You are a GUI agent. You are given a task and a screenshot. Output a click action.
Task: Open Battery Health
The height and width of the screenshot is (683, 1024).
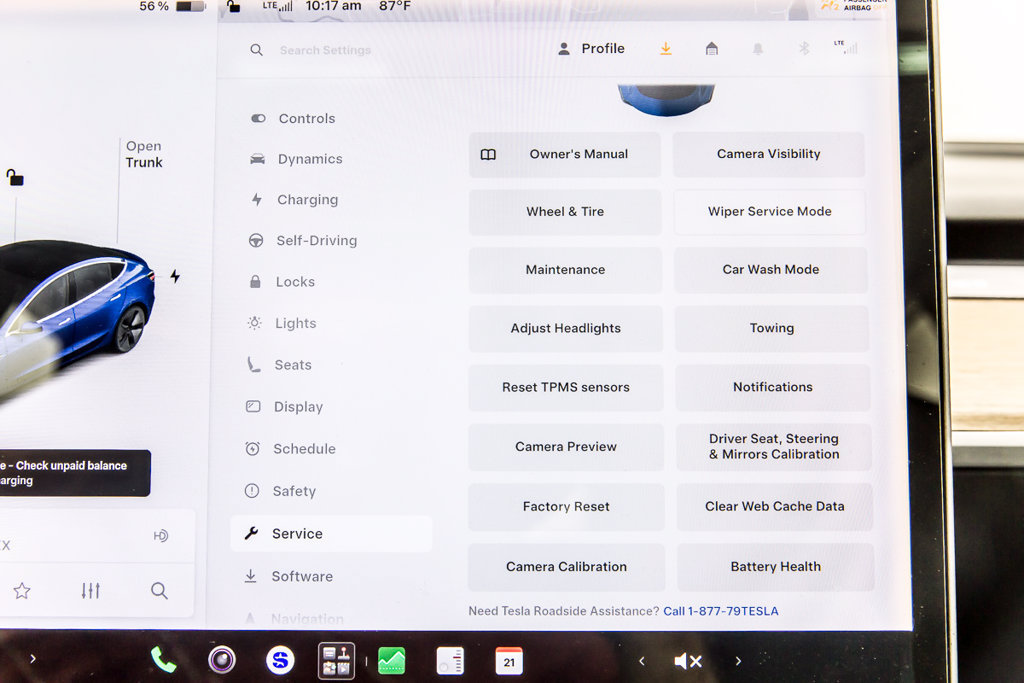pos(776,567)
